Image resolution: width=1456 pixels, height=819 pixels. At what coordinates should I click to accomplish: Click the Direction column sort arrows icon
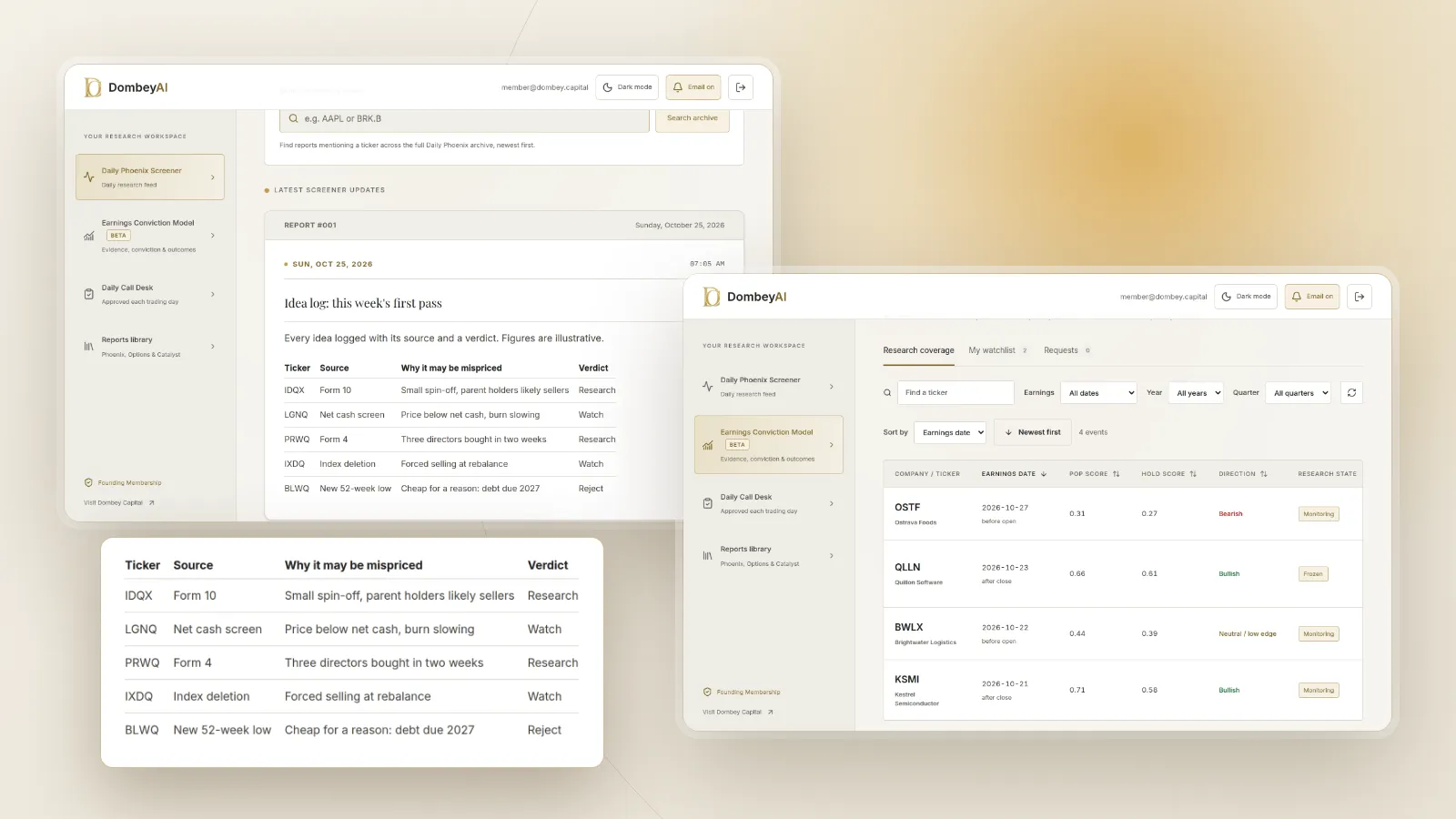tap(1264, 474)
